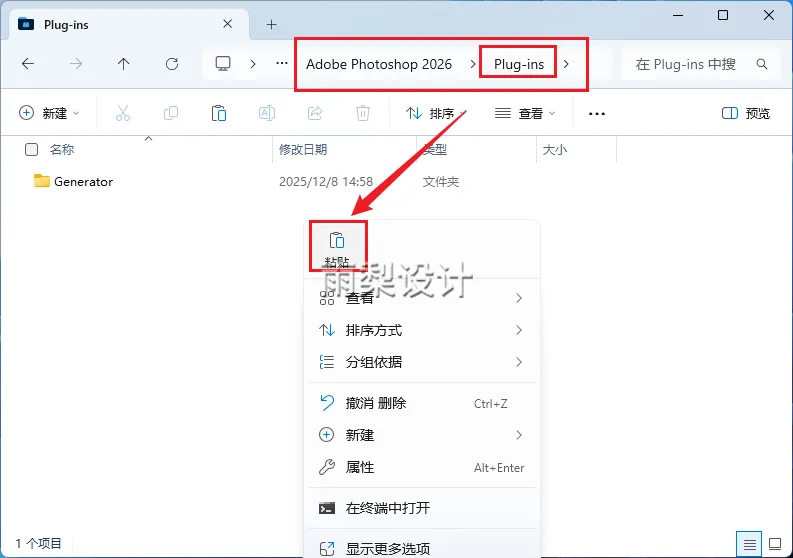
Task: Click the This PC monitor icon
Action: pos(223,64)
